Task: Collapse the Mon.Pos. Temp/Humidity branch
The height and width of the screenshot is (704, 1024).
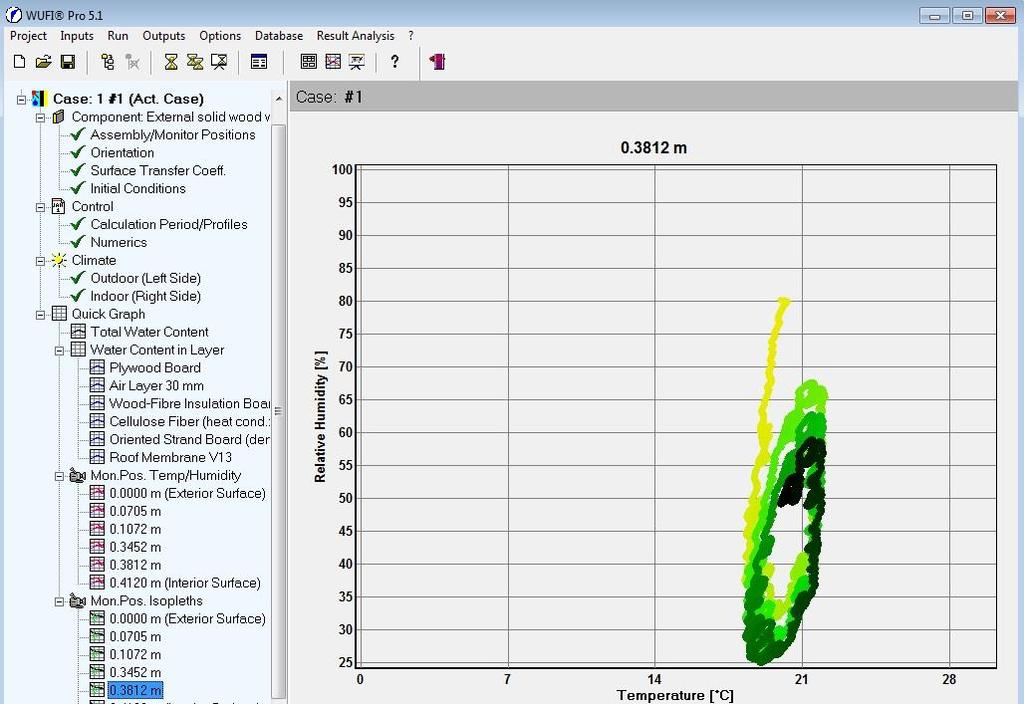Action: 59,476
